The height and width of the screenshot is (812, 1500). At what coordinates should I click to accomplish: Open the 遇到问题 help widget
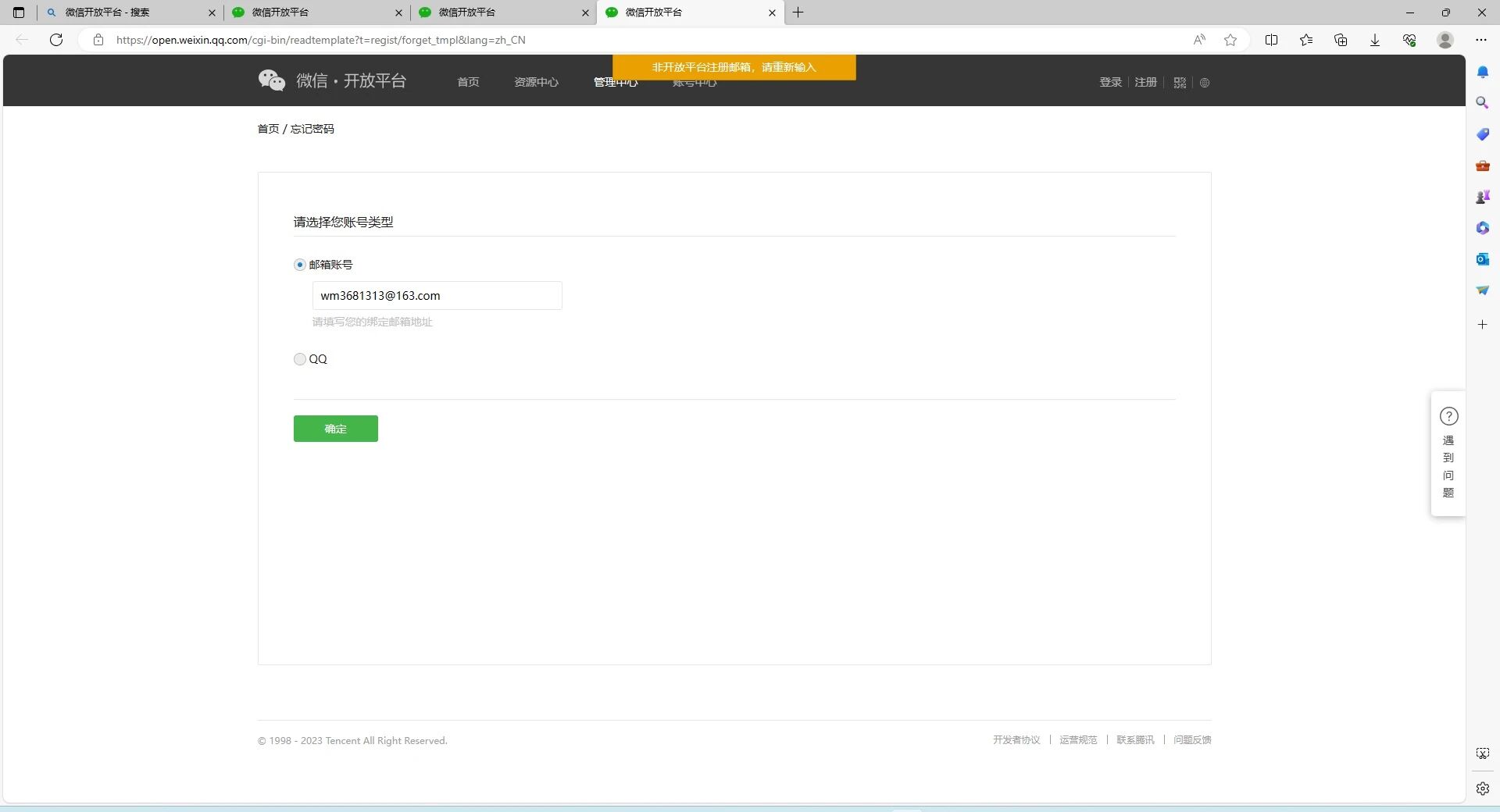[1448, 453]
